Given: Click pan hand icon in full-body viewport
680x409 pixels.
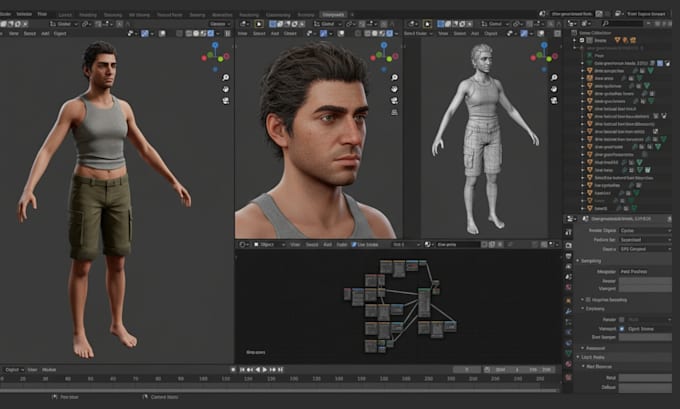Looking at the screenshot, I should tap(226, 89).
